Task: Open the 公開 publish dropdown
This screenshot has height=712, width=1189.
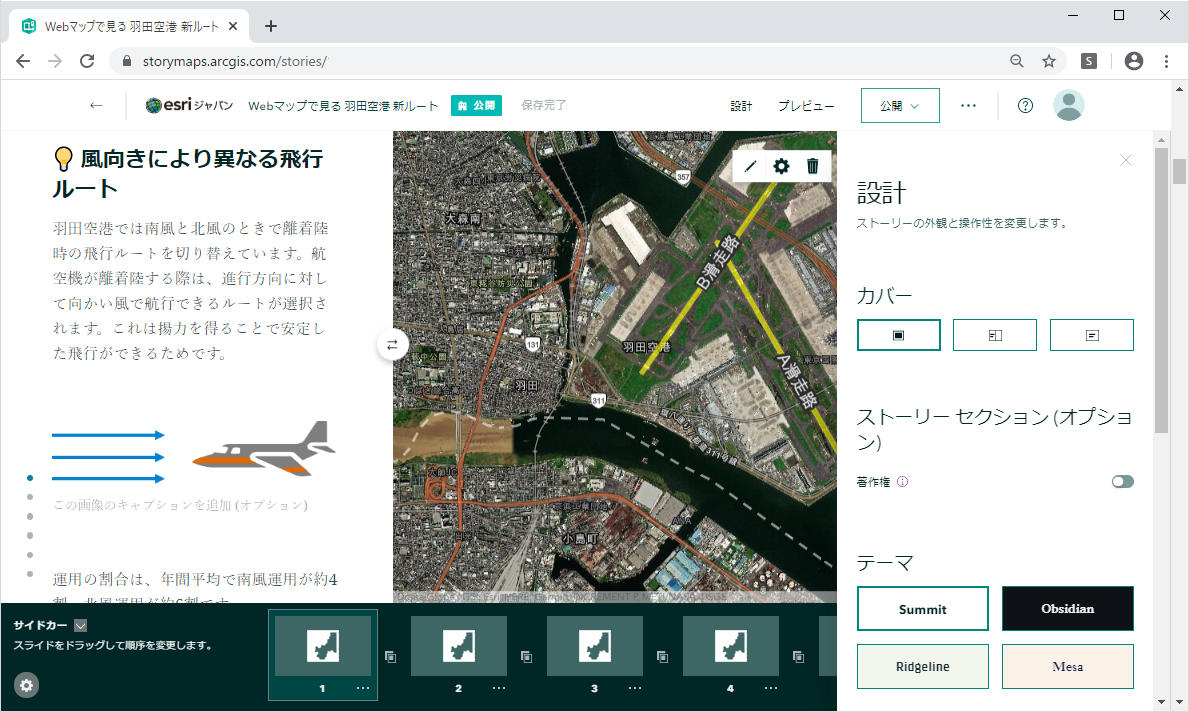Action: pos(899,104)
